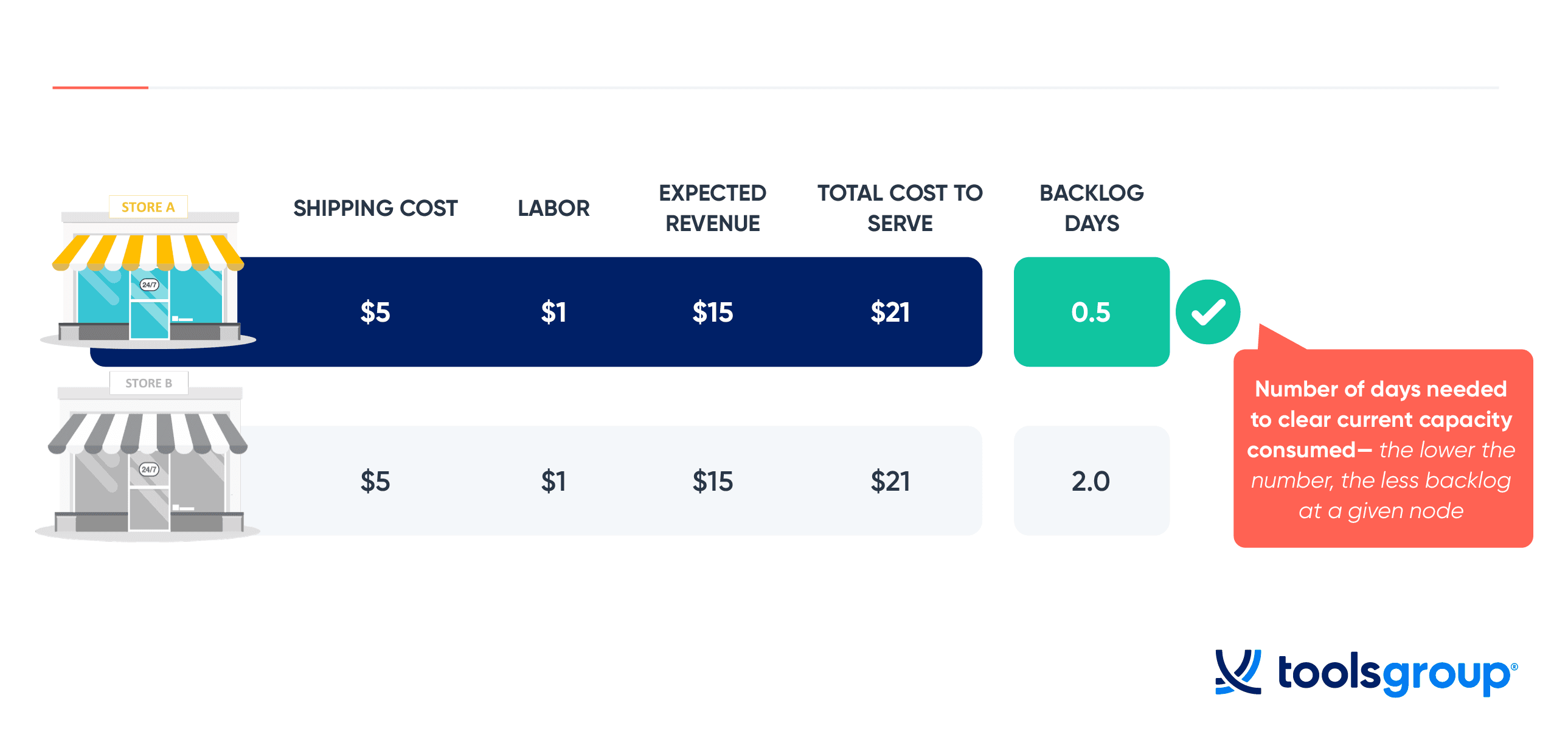This screenshot has width=1568, height=737.
Task: Click the Store A shop illustration
Action: [x=148, y=271]
